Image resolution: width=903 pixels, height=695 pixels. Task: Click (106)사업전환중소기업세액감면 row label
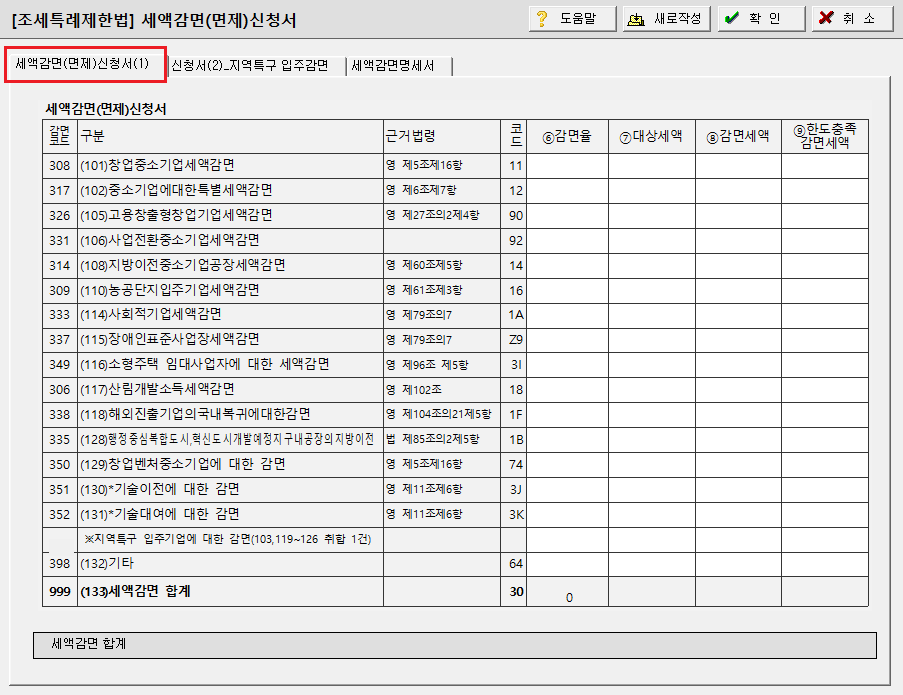(170, 240)
